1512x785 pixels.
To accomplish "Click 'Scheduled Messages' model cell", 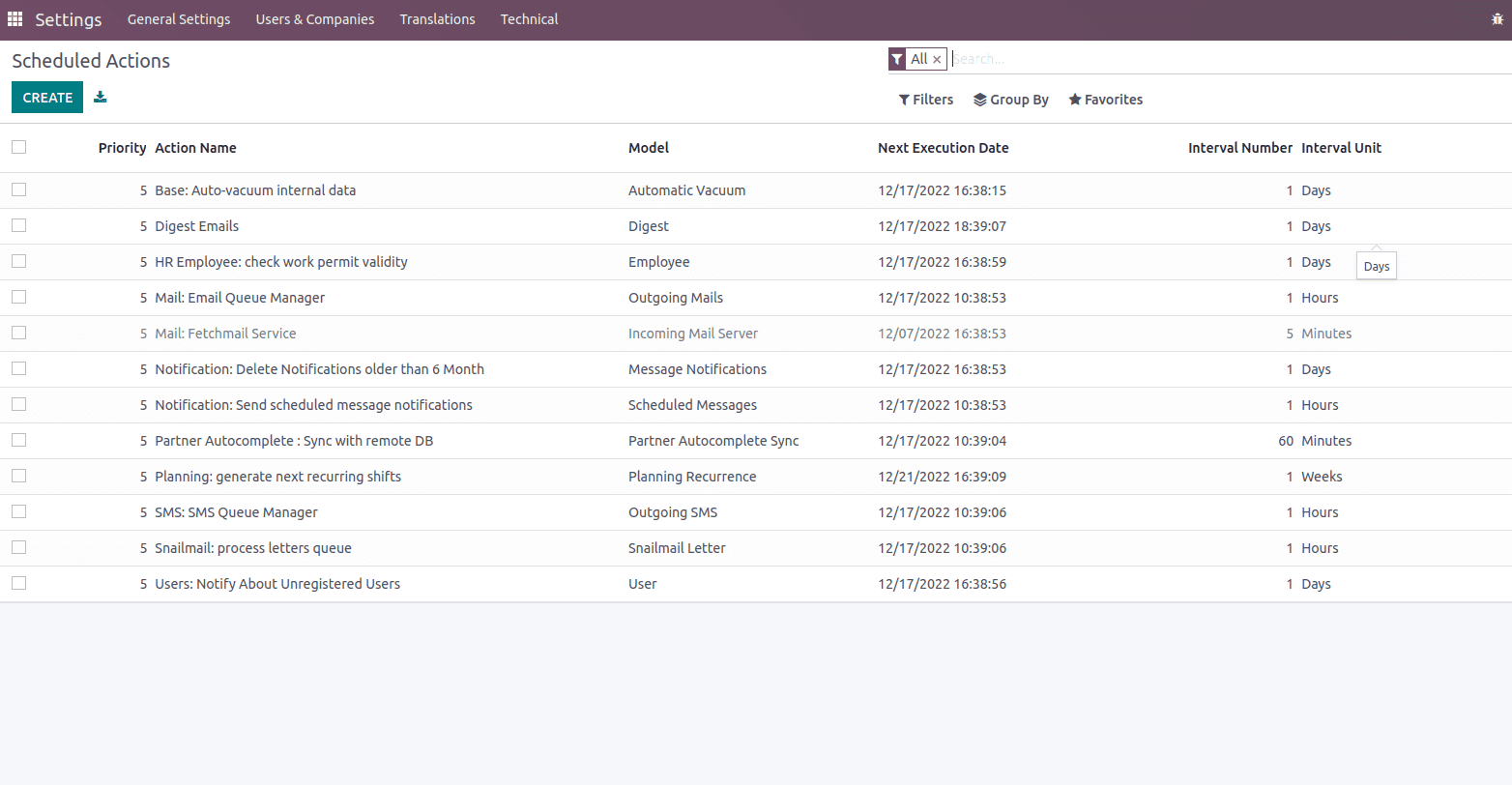I will coord(692,405).
